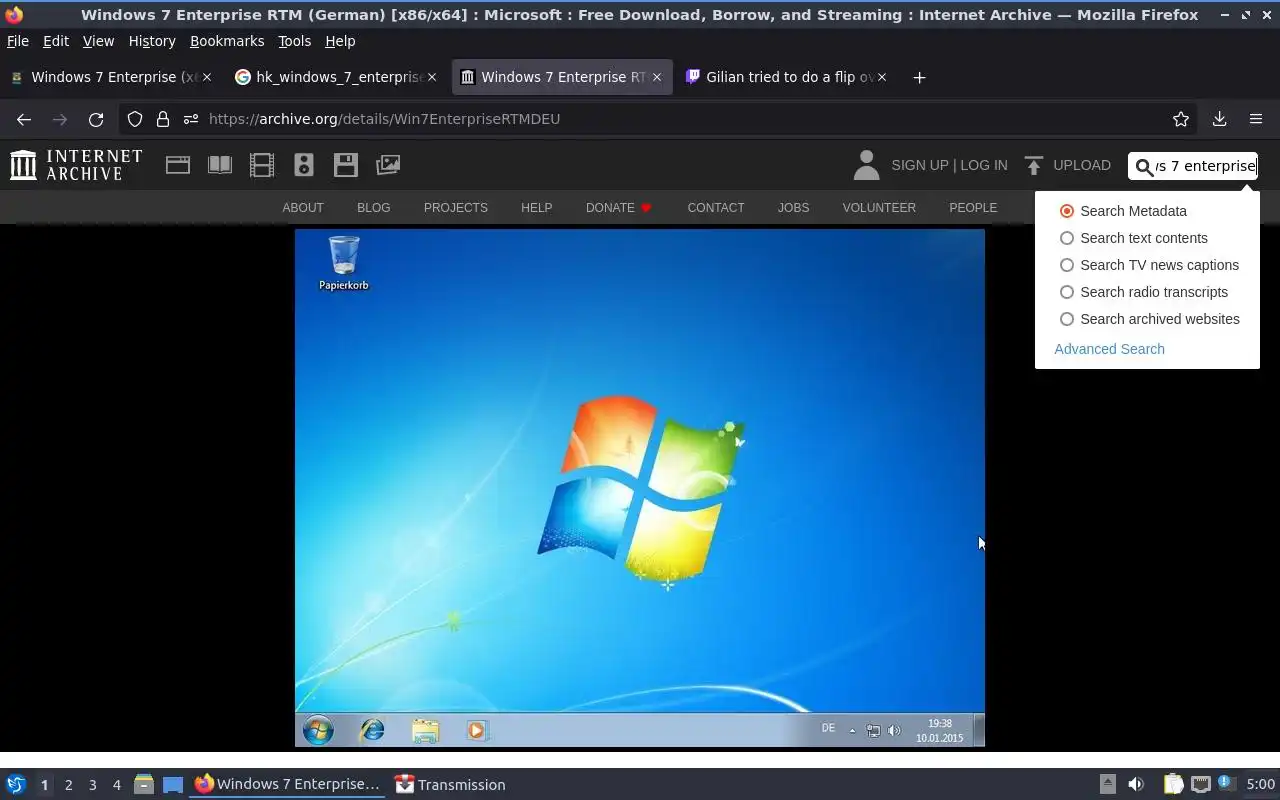Click the Firefox back arrow
This screenshot has height=800, width=1280.
tap(24, 119)
